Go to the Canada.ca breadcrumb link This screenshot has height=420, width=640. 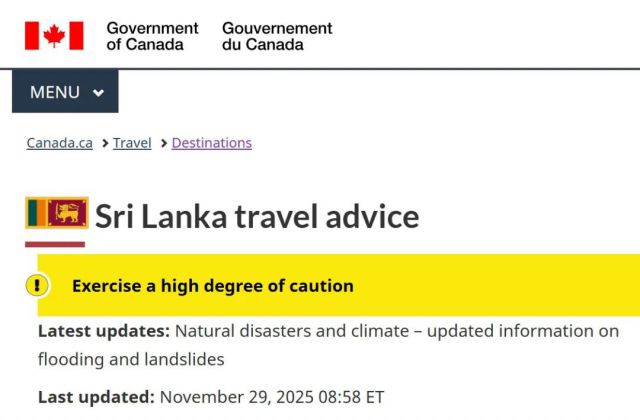point(59,143)
